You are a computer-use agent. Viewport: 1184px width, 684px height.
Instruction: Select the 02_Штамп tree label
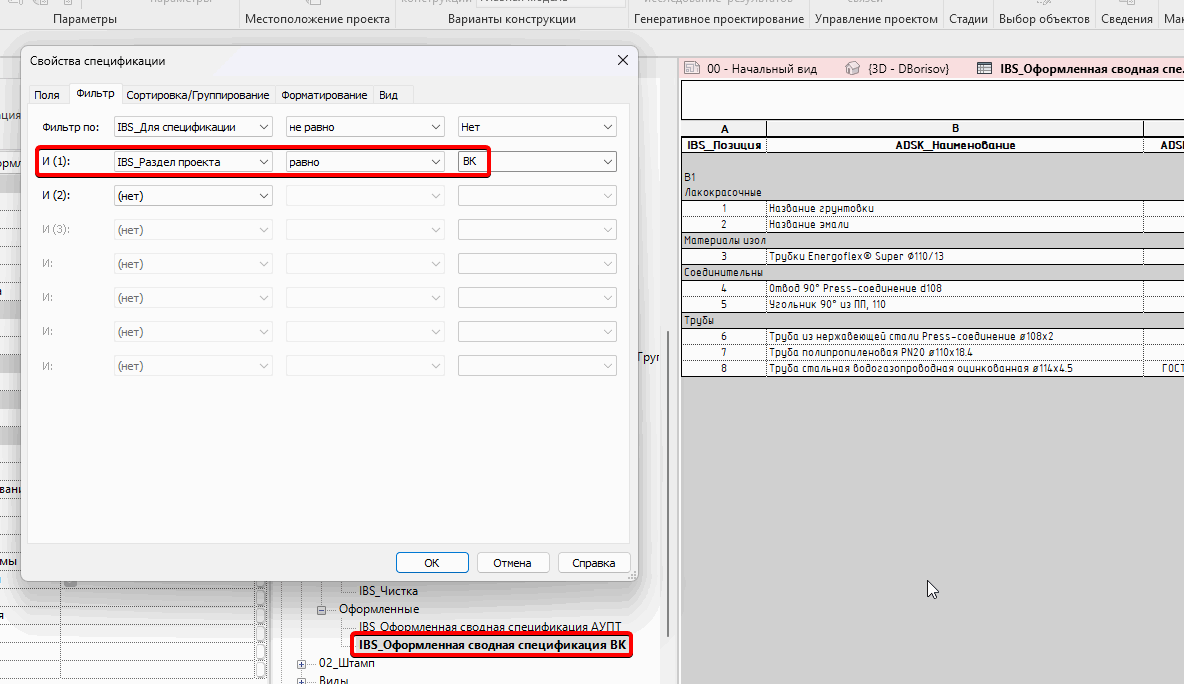click(x=347, y=663)
